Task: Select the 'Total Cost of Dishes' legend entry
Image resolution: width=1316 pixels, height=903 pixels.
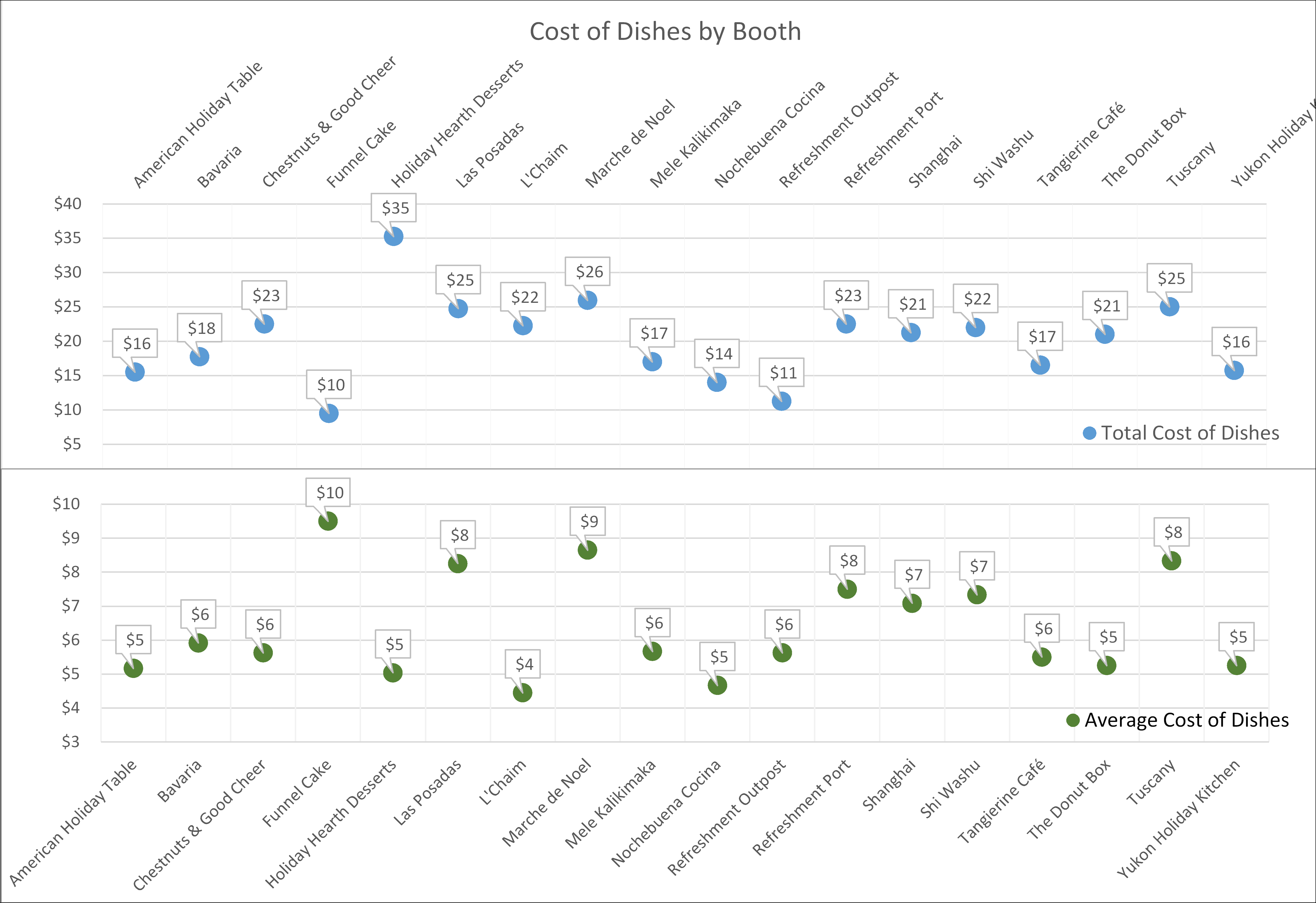Action: 1181,433
